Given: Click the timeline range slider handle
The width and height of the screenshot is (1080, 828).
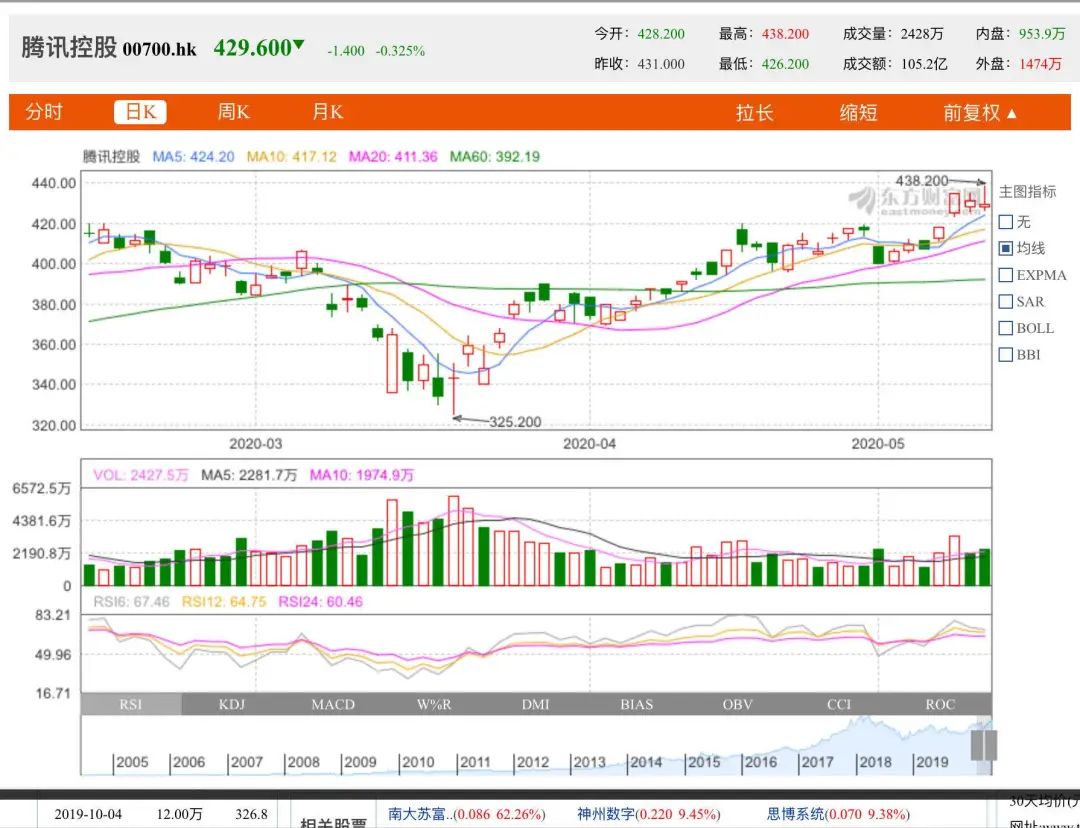Looking at the screenshot, I should [984, 745].
